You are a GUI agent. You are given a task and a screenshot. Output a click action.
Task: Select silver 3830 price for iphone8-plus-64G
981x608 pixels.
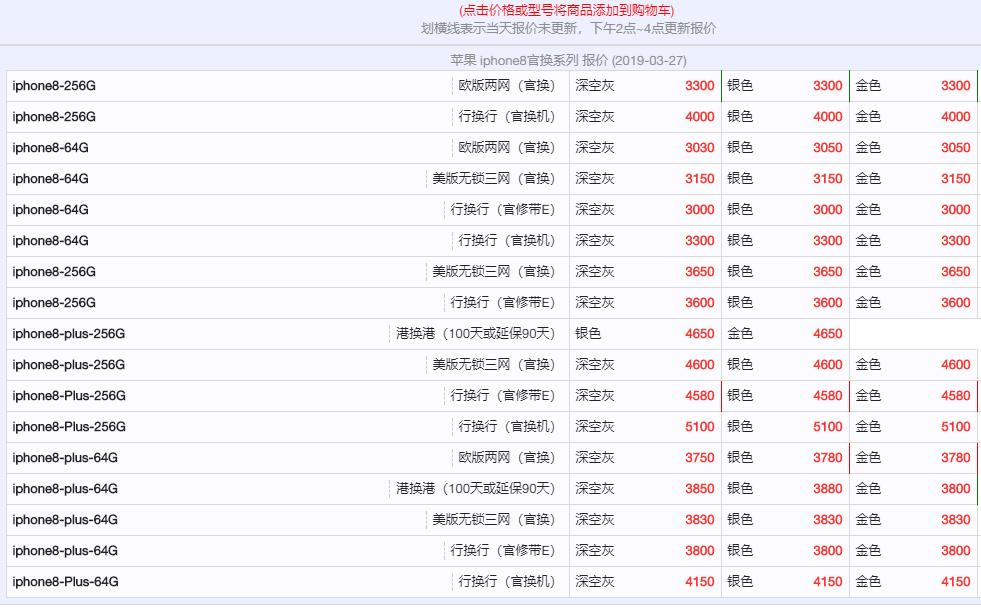[x=827, y=520]
